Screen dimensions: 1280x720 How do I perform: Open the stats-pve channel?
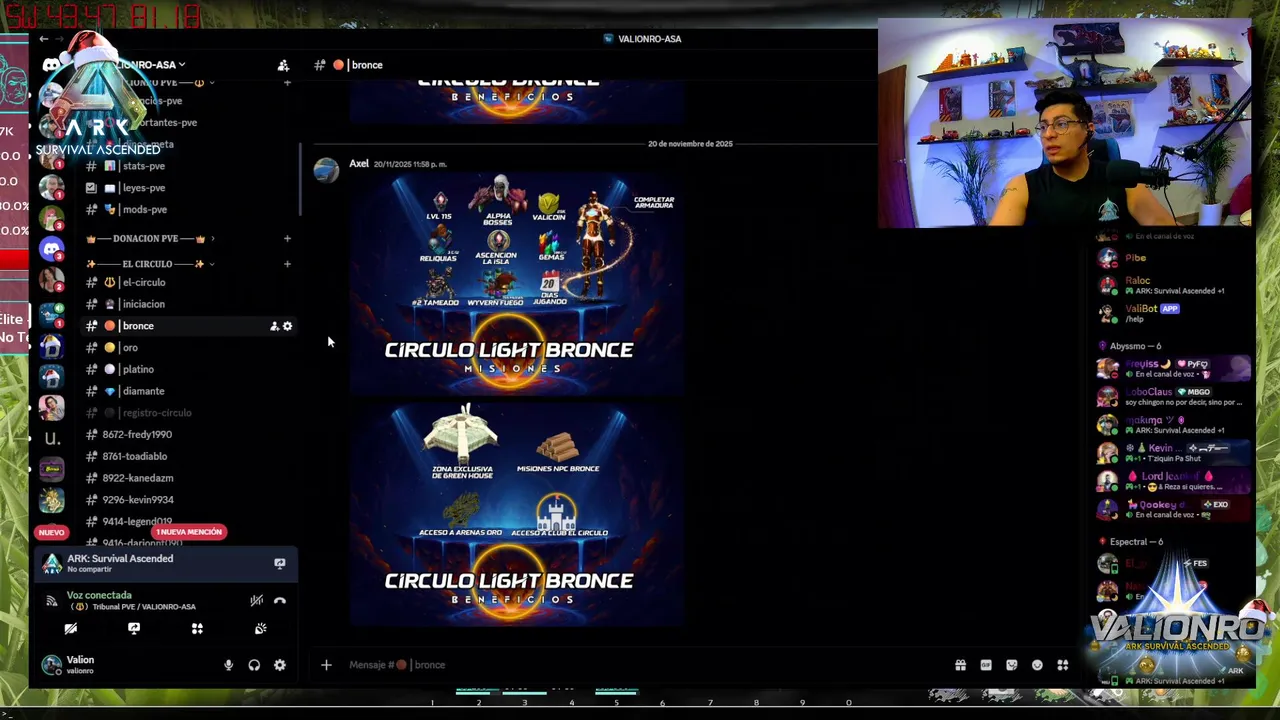143,166
